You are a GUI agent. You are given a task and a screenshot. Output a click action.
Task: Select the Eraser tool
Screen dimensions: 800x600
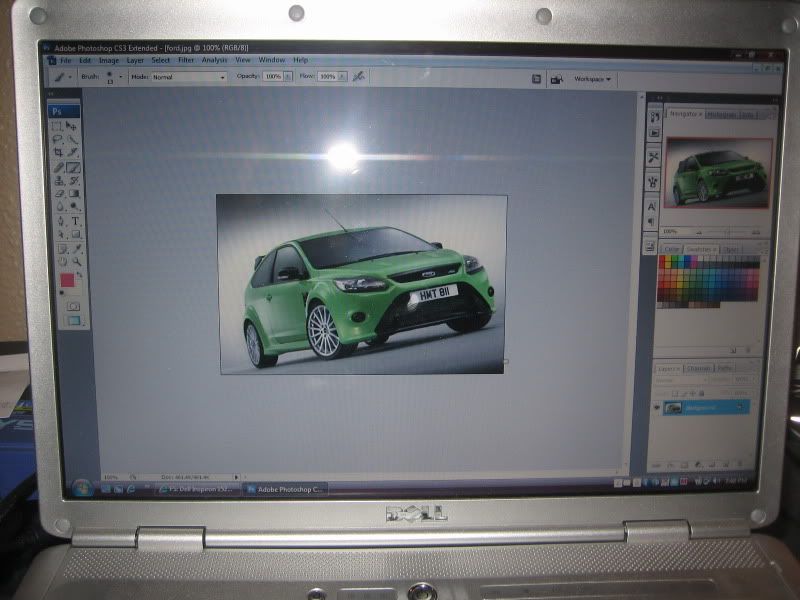coord(60,193)
